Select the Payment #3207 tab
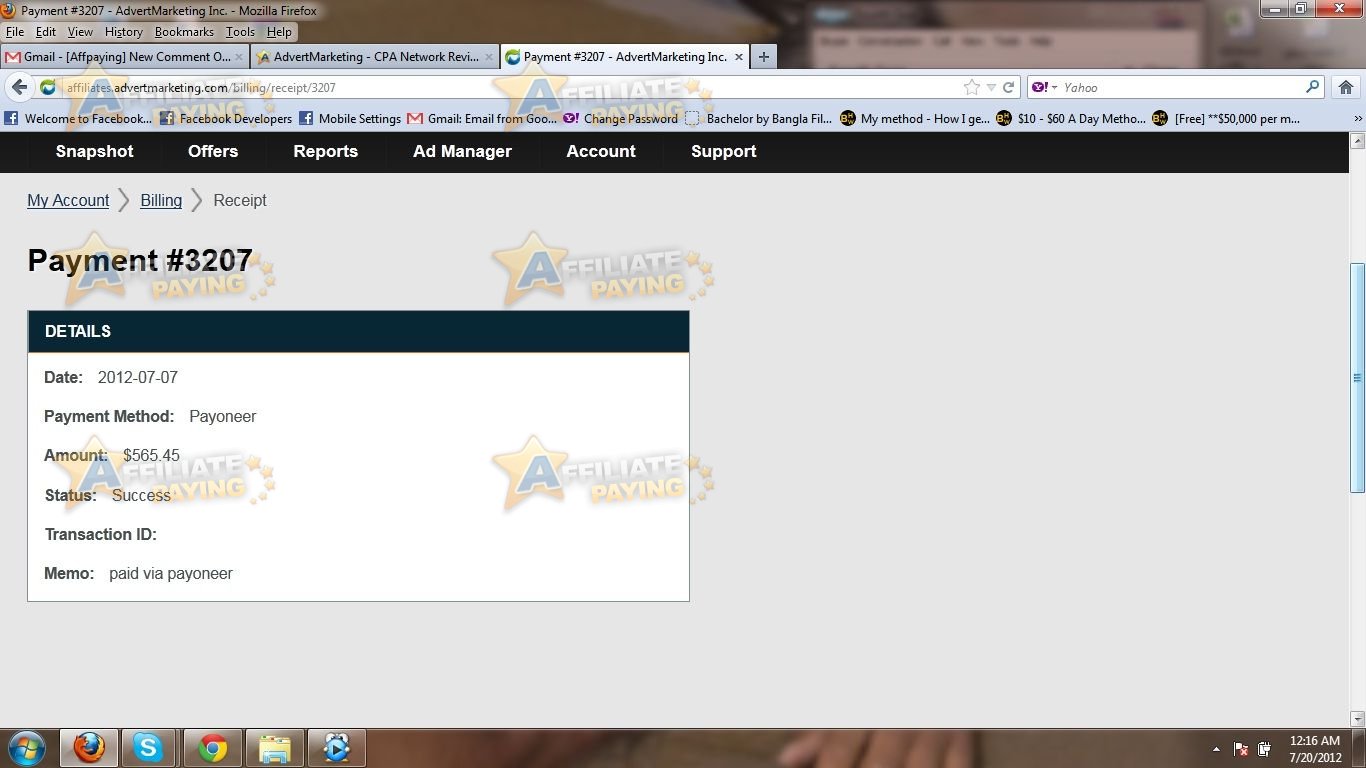The width and height of the screenshot is (1366, 768). coord(625,57)
